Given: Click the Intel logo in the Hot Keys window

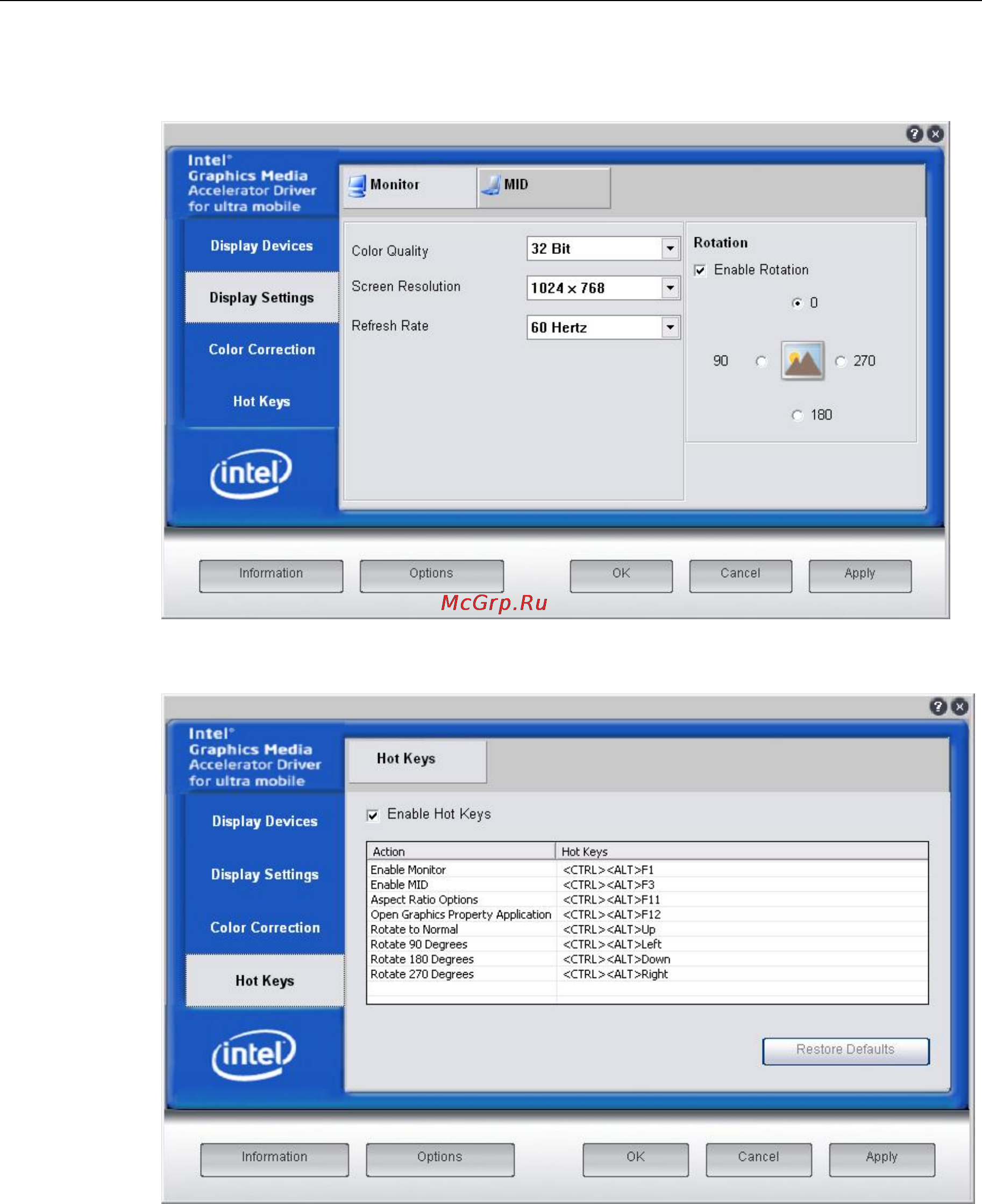Looking at the screenshot, I should [253, 1054].
